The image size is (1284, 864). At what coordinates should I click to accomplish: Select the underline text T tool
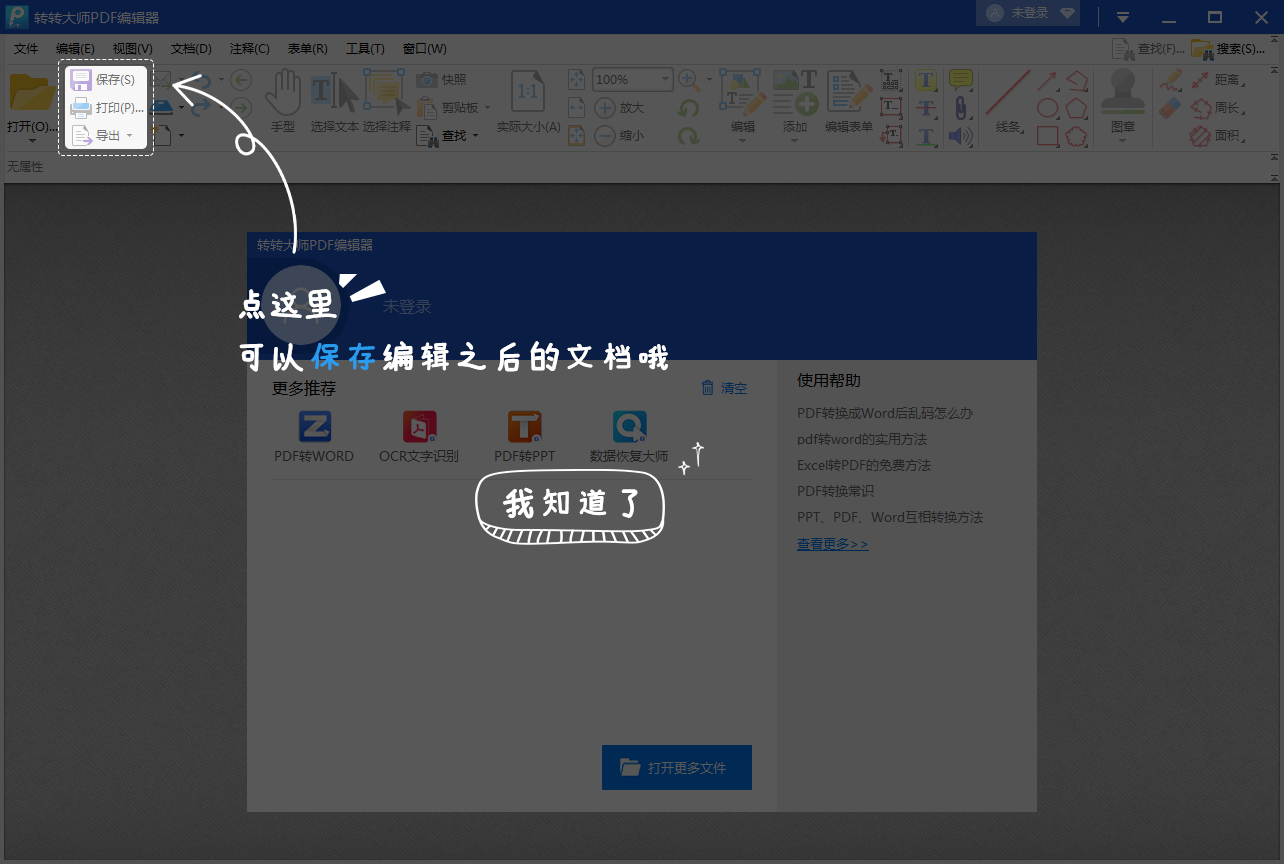(x=927, y=135)
